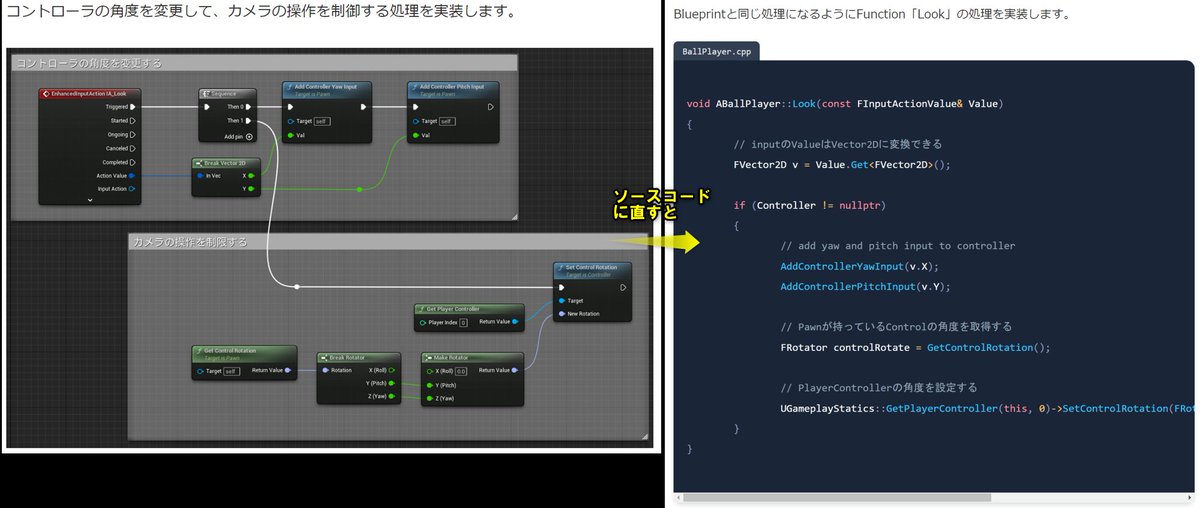1200x508 pixels.
Task: Click the Y (Pitch) output pin on Break Rotator
Action: coord(391,383)
